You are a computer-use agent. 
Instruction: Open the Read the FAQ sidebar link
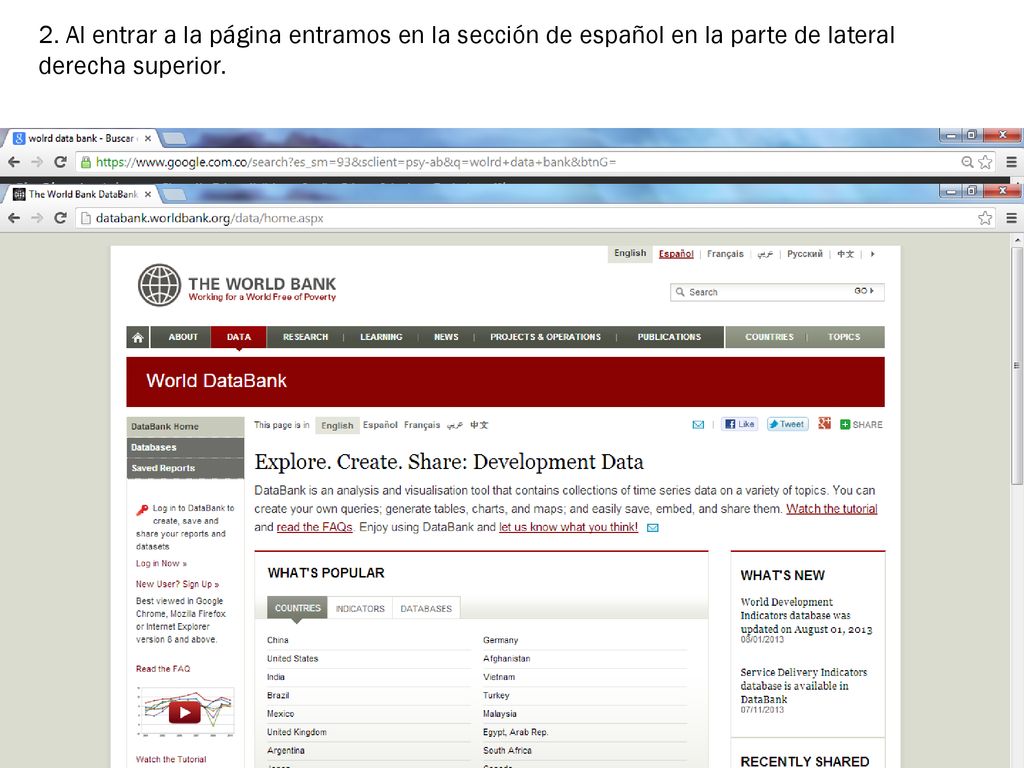[x=163, y=669]
